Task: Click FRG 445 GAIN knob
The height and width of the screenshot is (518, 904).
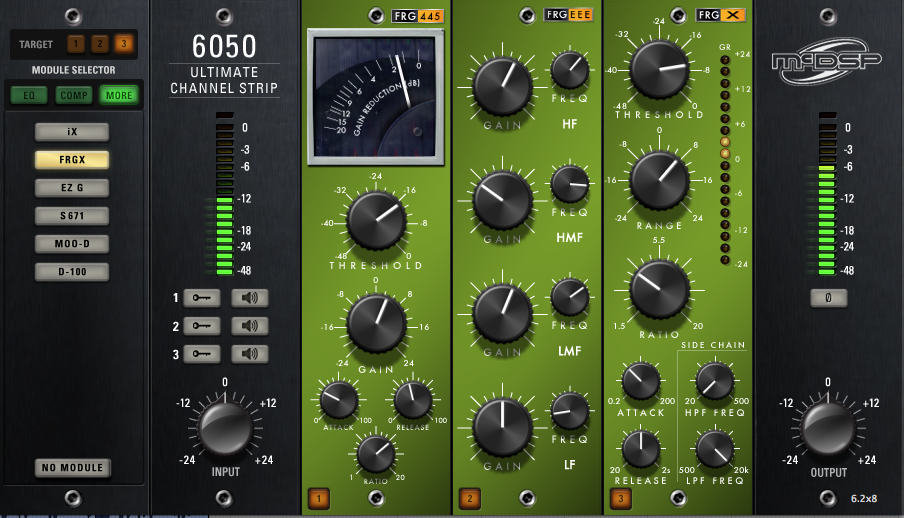Action: [x=376, y=323]
